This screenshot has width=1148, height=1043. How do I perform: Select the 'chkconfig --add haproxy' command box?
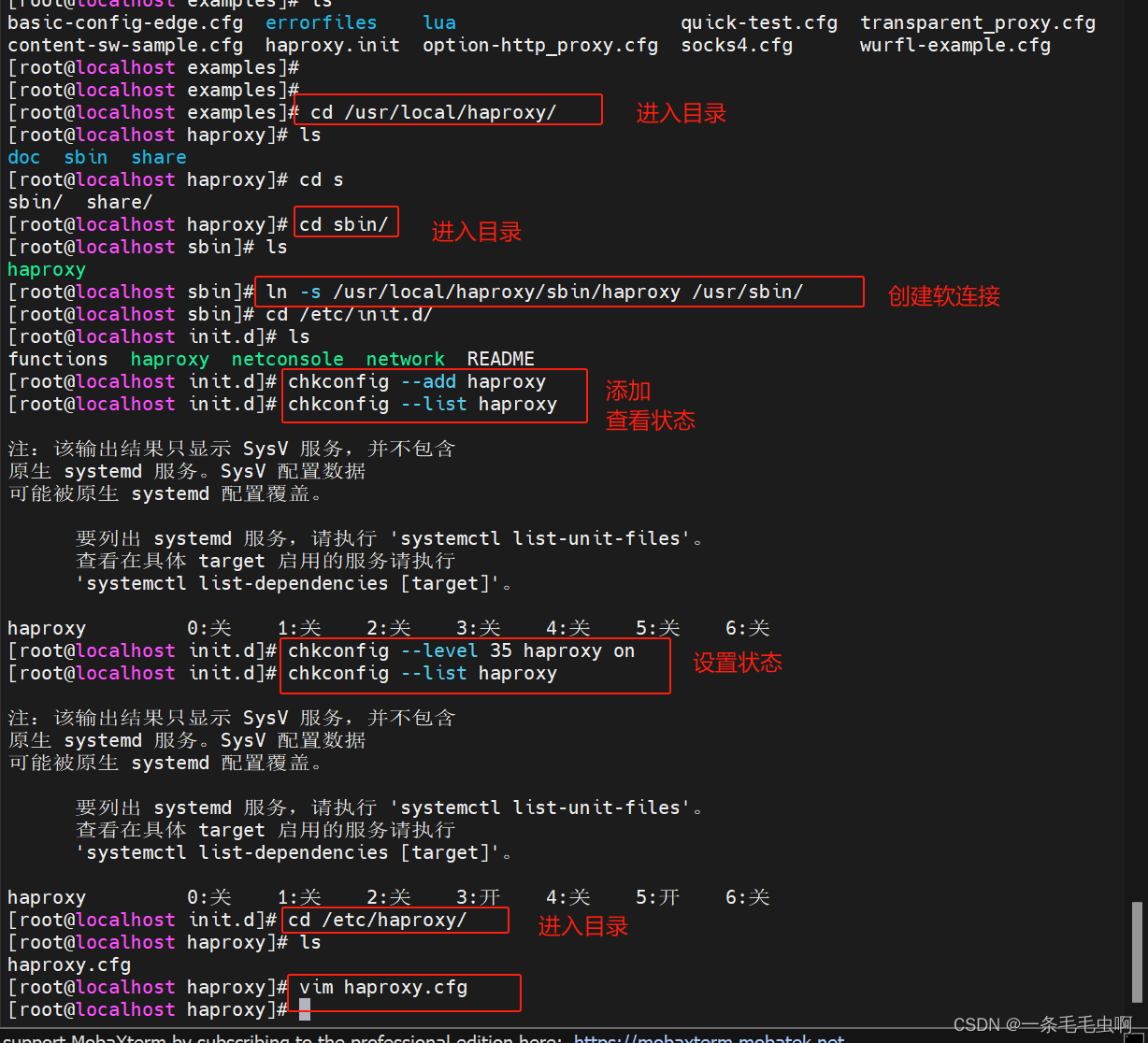tap(416, 381)
